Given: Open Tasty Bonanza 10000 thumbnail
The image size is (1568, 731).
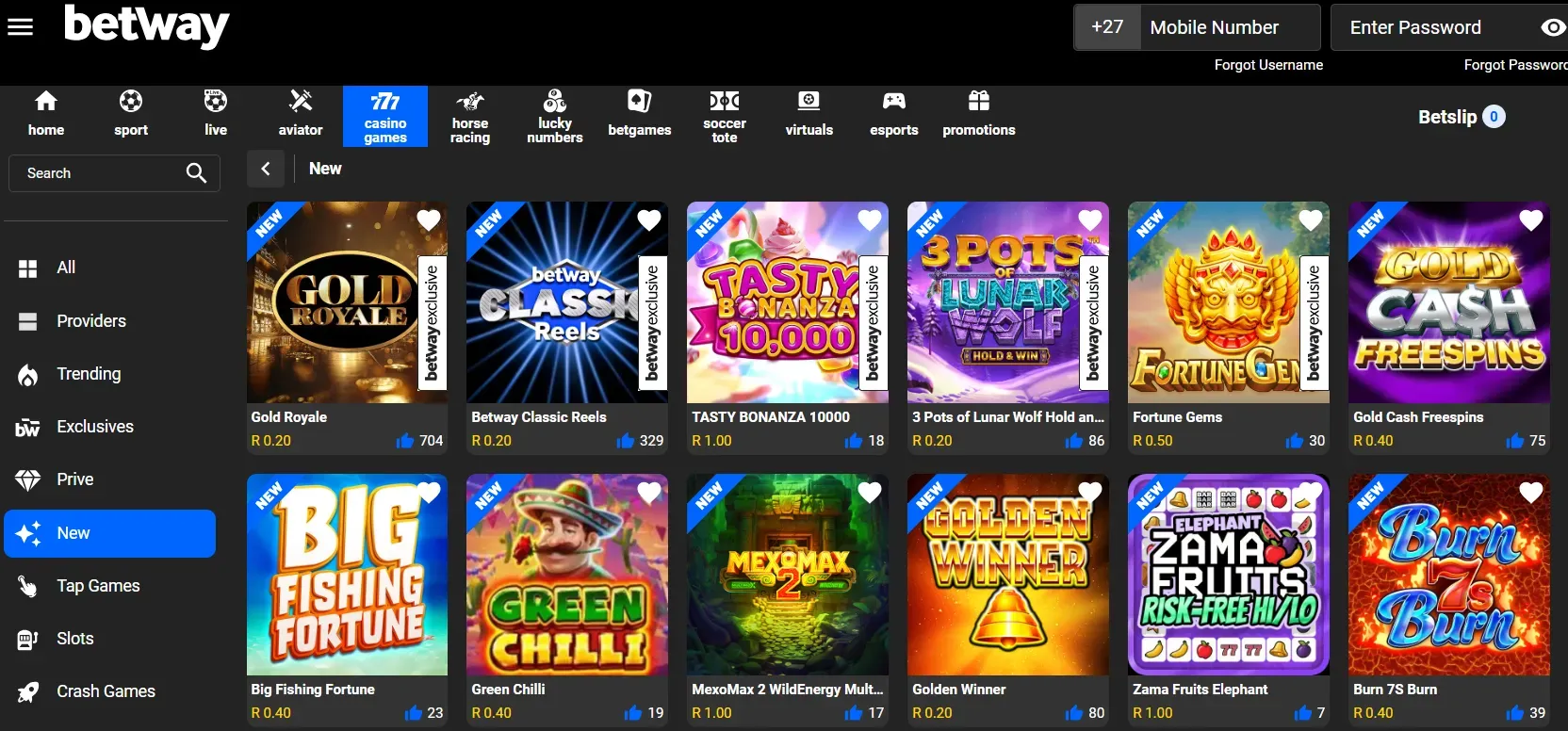Looking at the screenshot, I should [x=788, y=302].
